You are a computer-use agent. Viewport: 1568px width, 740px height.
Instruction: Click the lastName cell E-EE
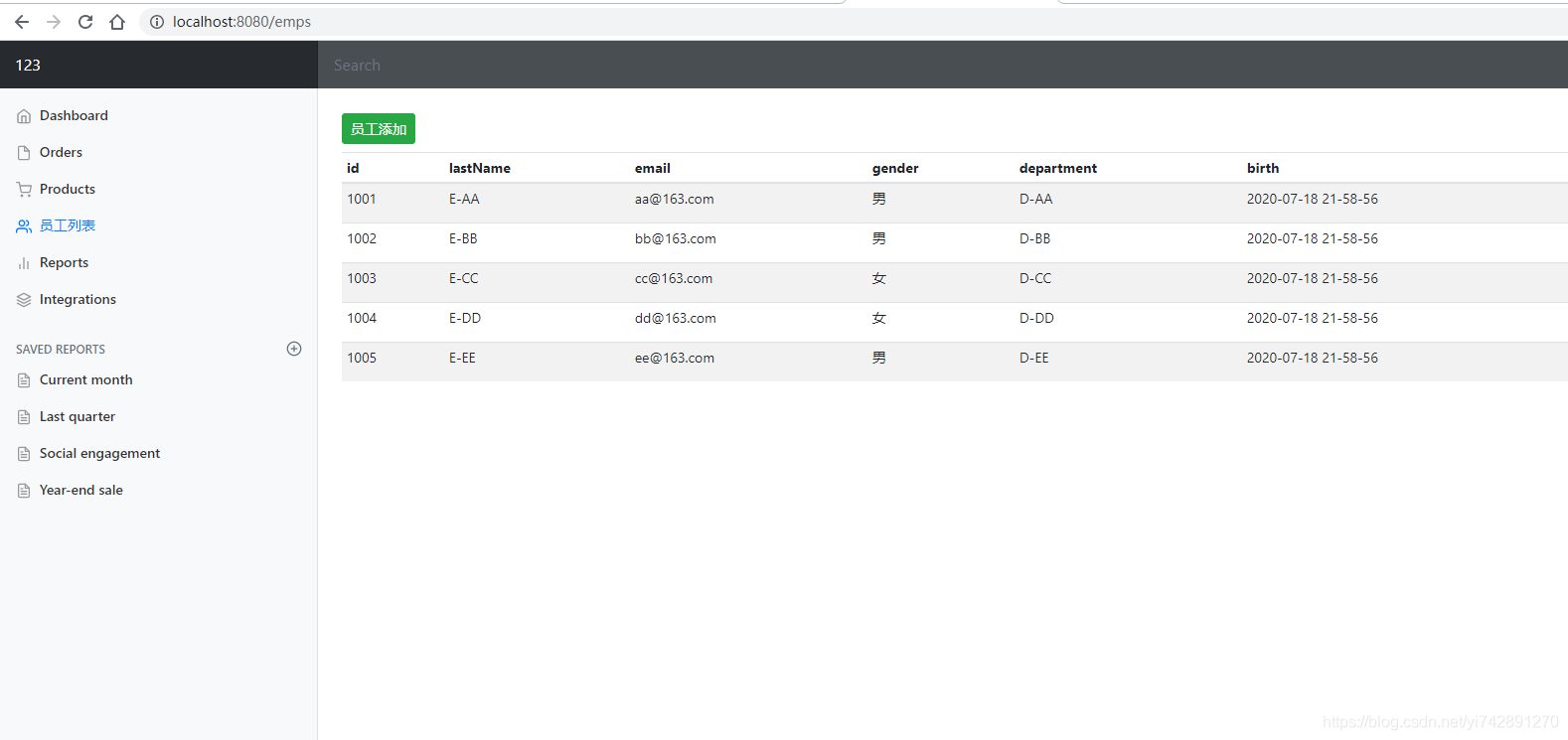click(x=462, y=358)
